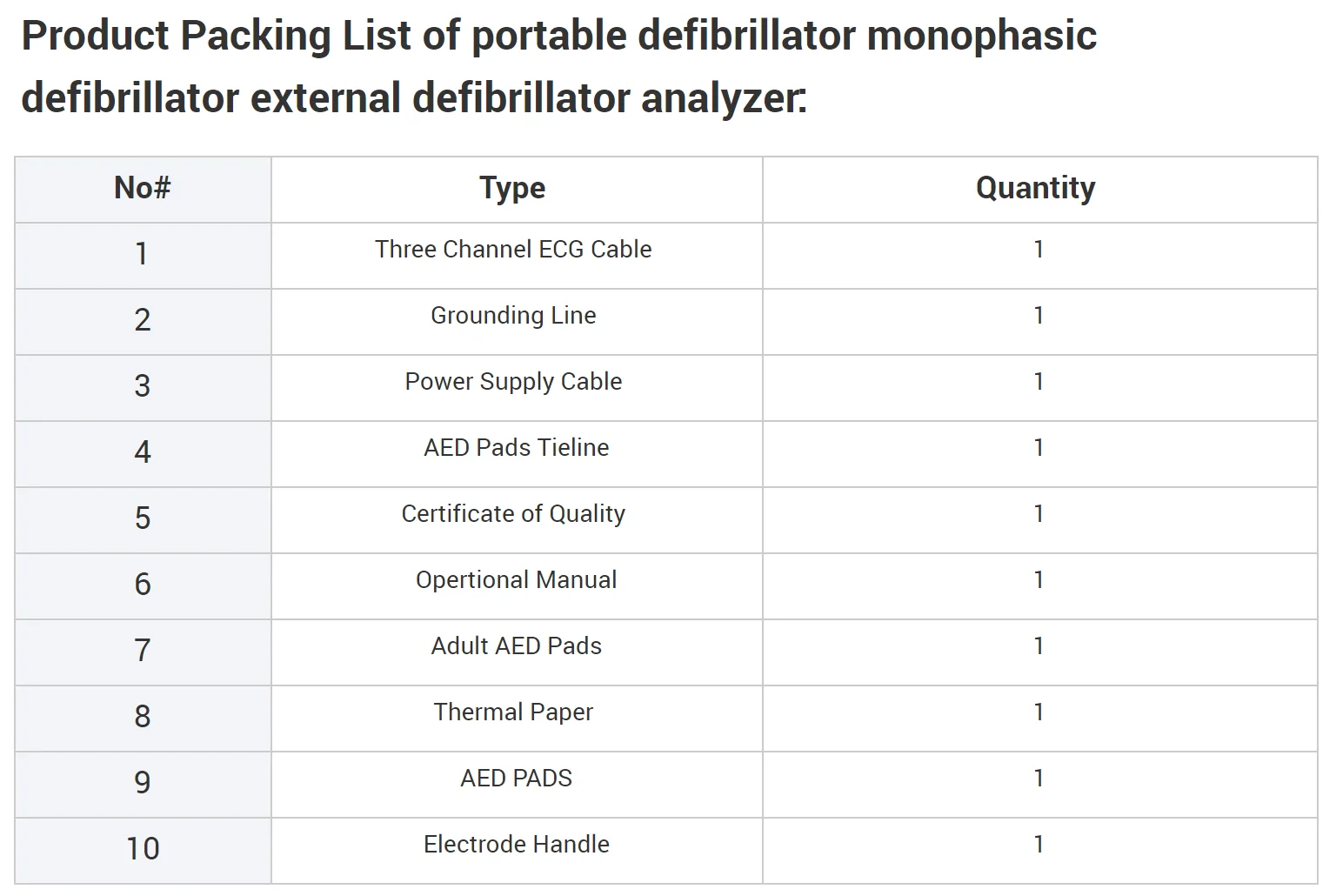Click the "Certificate of Quality" cell
Screen dimensions: 1336x896
pos(513,514)
